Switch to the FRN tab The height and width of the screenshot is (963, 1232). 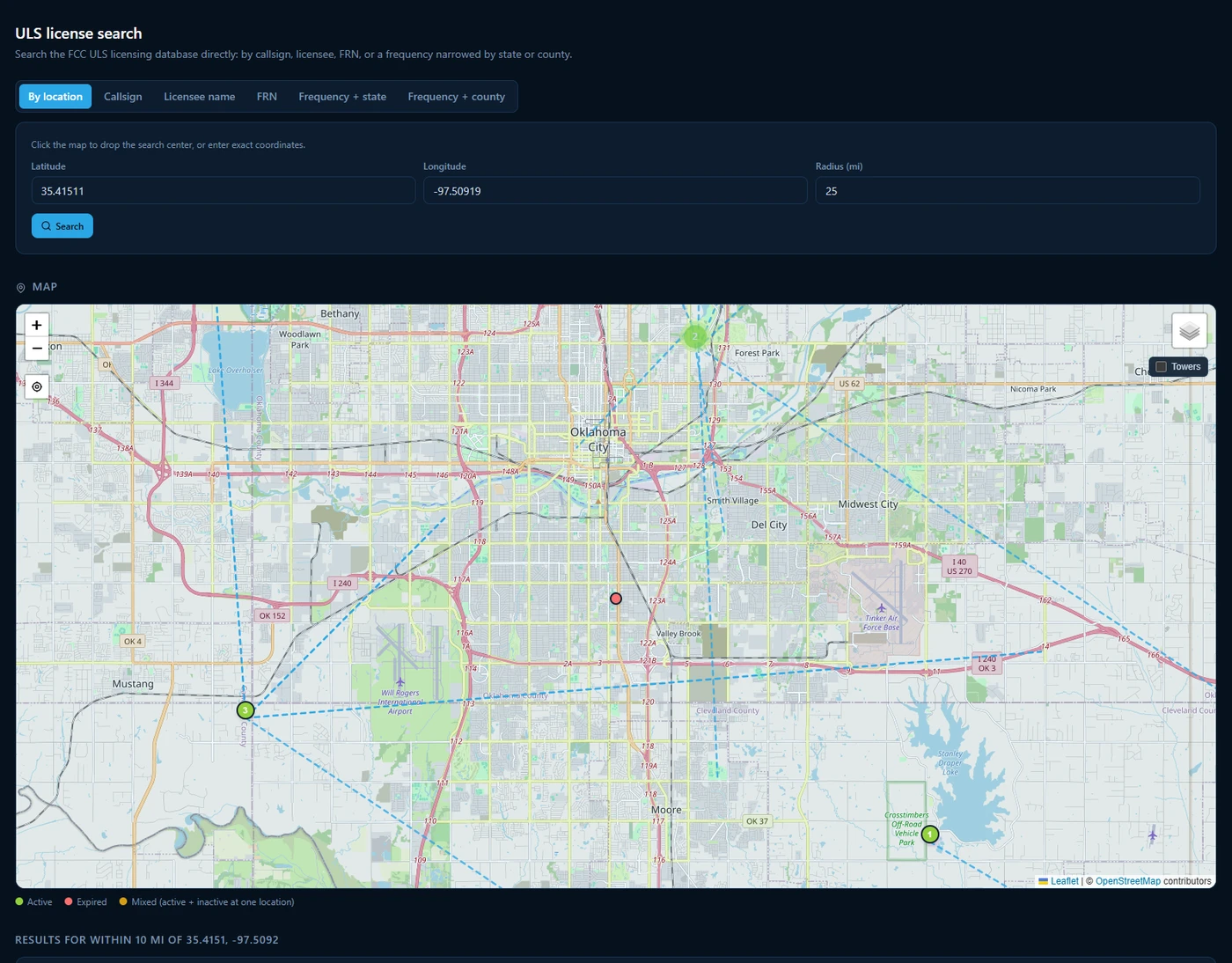coord(267,97)
